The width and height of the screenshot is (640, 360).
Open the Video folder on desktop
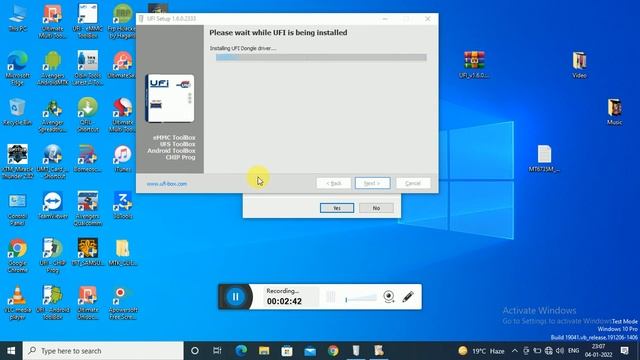pos(579,64)
